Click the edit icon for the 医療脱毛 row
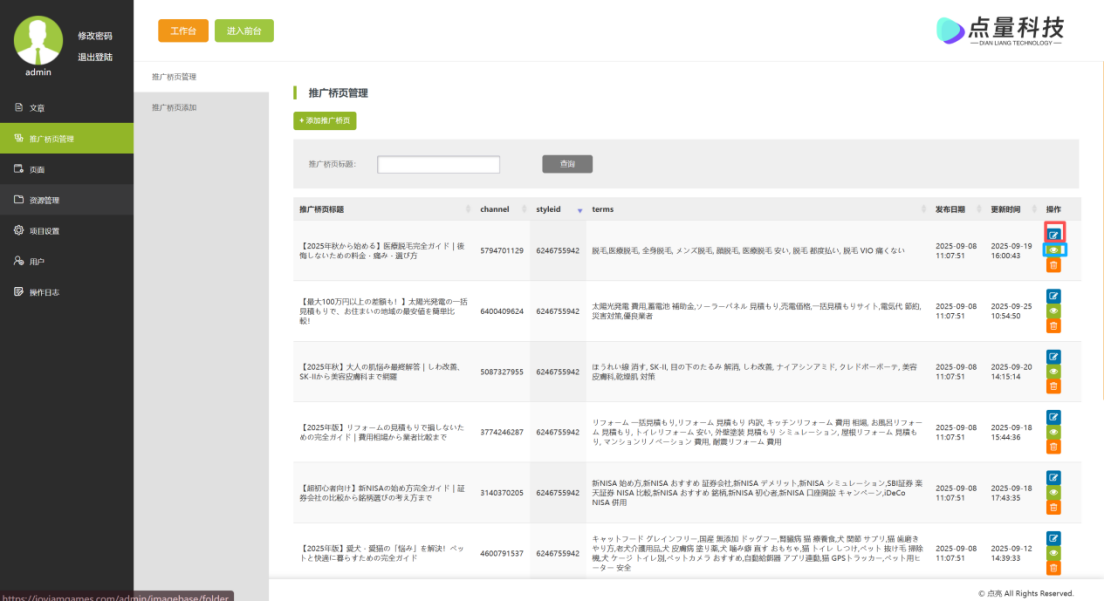The height and width of the screenshot is (602, 1104). [x=1053, y=234]
